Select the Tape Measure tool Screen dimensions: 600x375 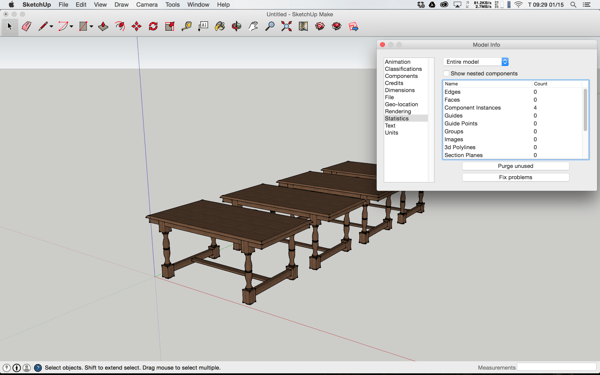[186, 26]
